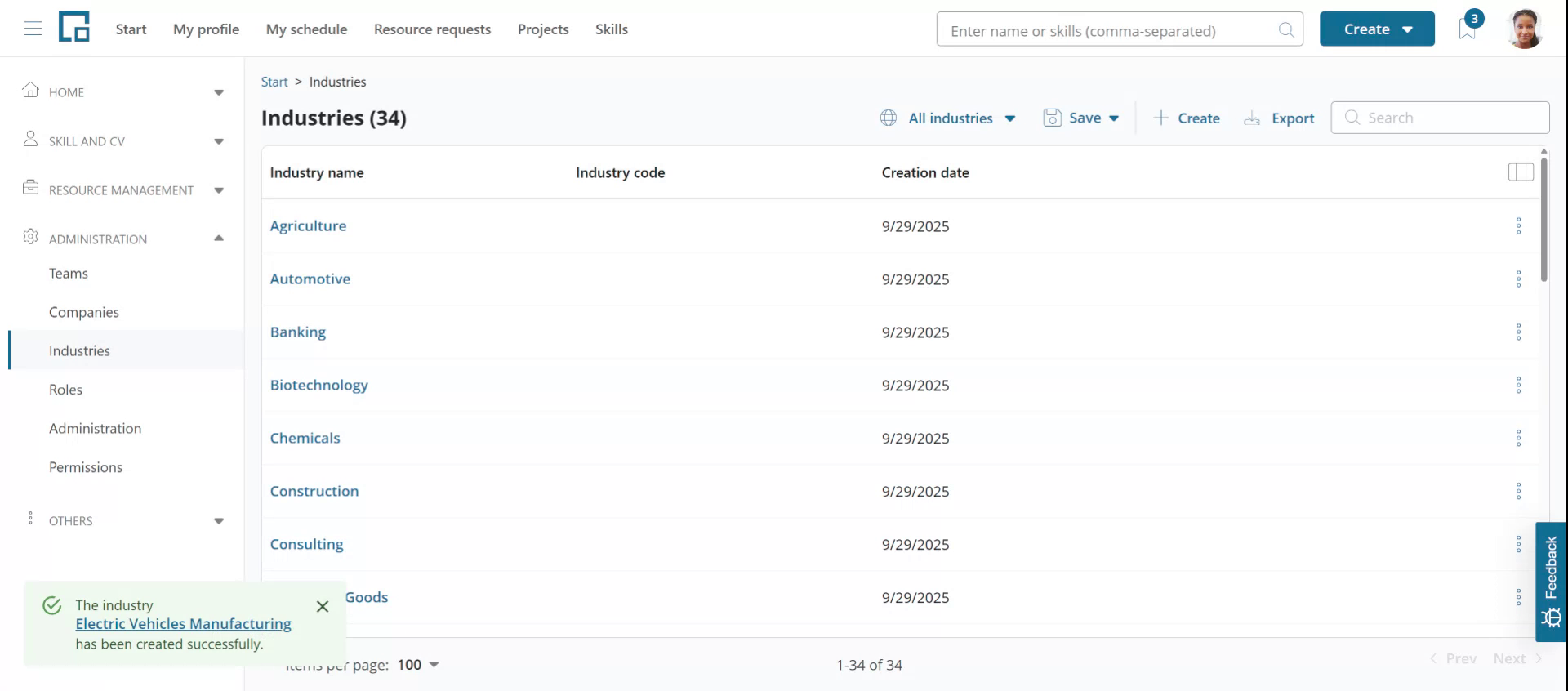The height and width of the screenshot is (691, 1568).
Task: Click the Administration gear icon
Action: tap(31, 237)
